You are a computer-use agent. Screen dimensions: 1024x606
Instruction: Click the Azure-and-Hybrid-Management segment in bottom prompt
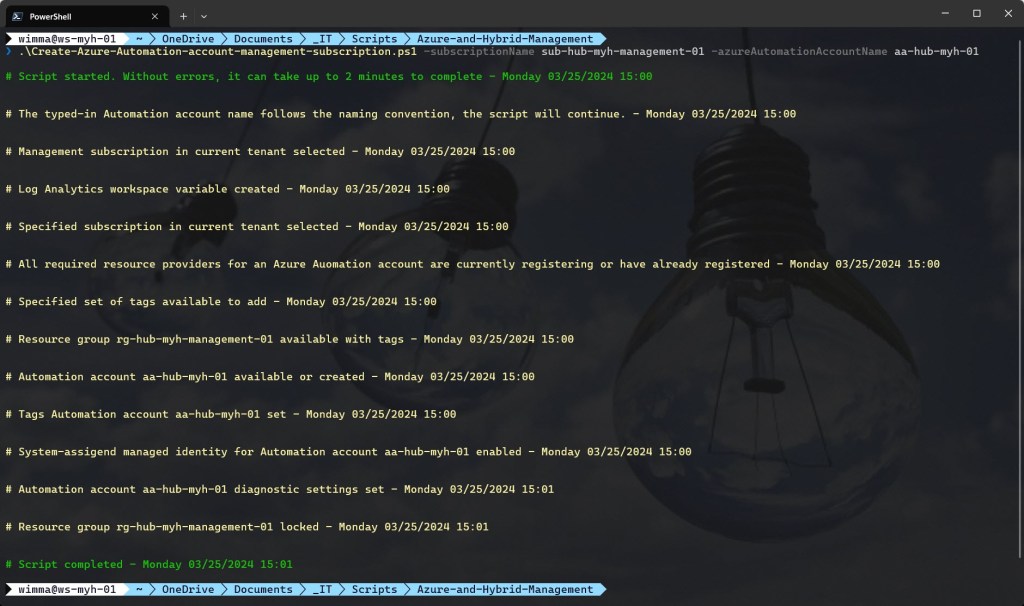505,590
